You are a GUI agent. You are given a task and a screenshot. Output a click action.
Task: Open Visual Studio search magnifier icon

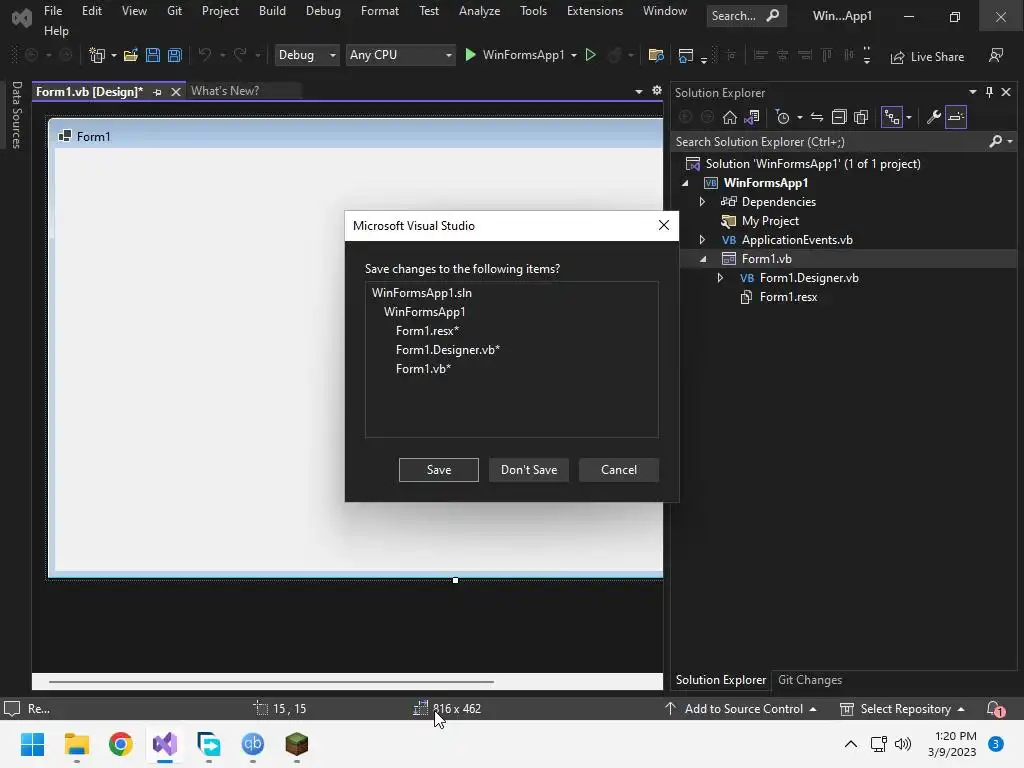(x=773, y=15)
